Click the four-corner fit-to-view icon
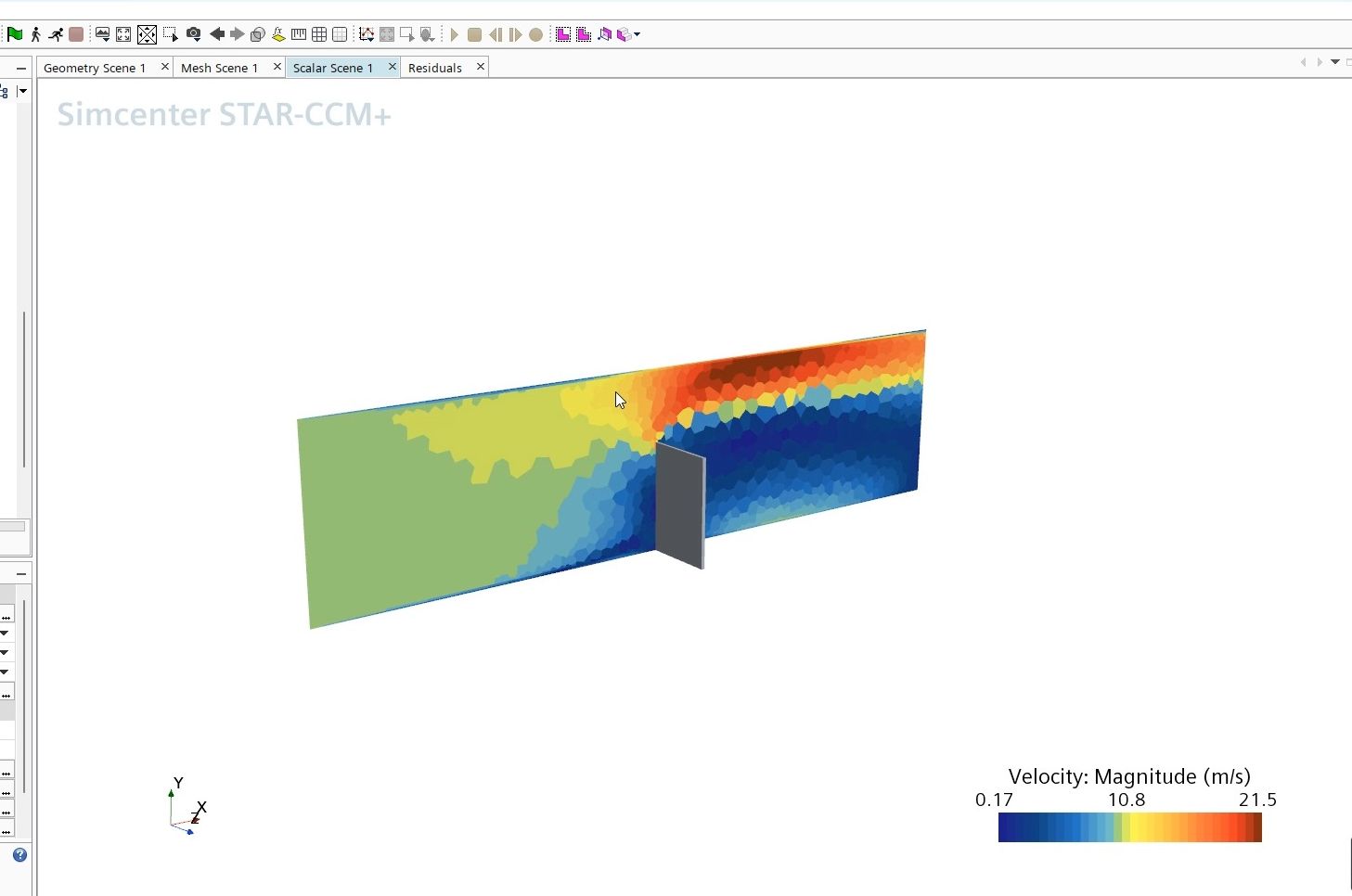This screenshot has width=1352, height=896. 123,34
